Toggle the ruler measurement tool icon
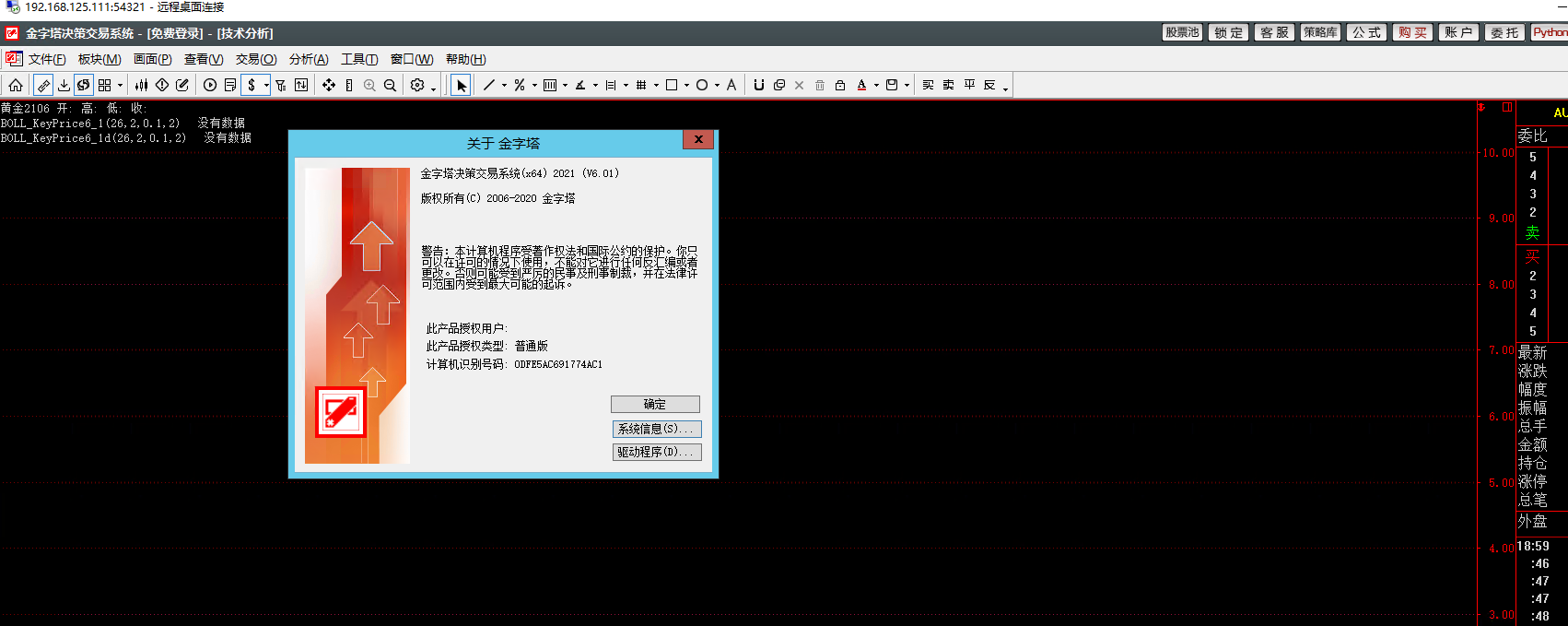Screen dimensions: 1568x626 tap(43, 85)
